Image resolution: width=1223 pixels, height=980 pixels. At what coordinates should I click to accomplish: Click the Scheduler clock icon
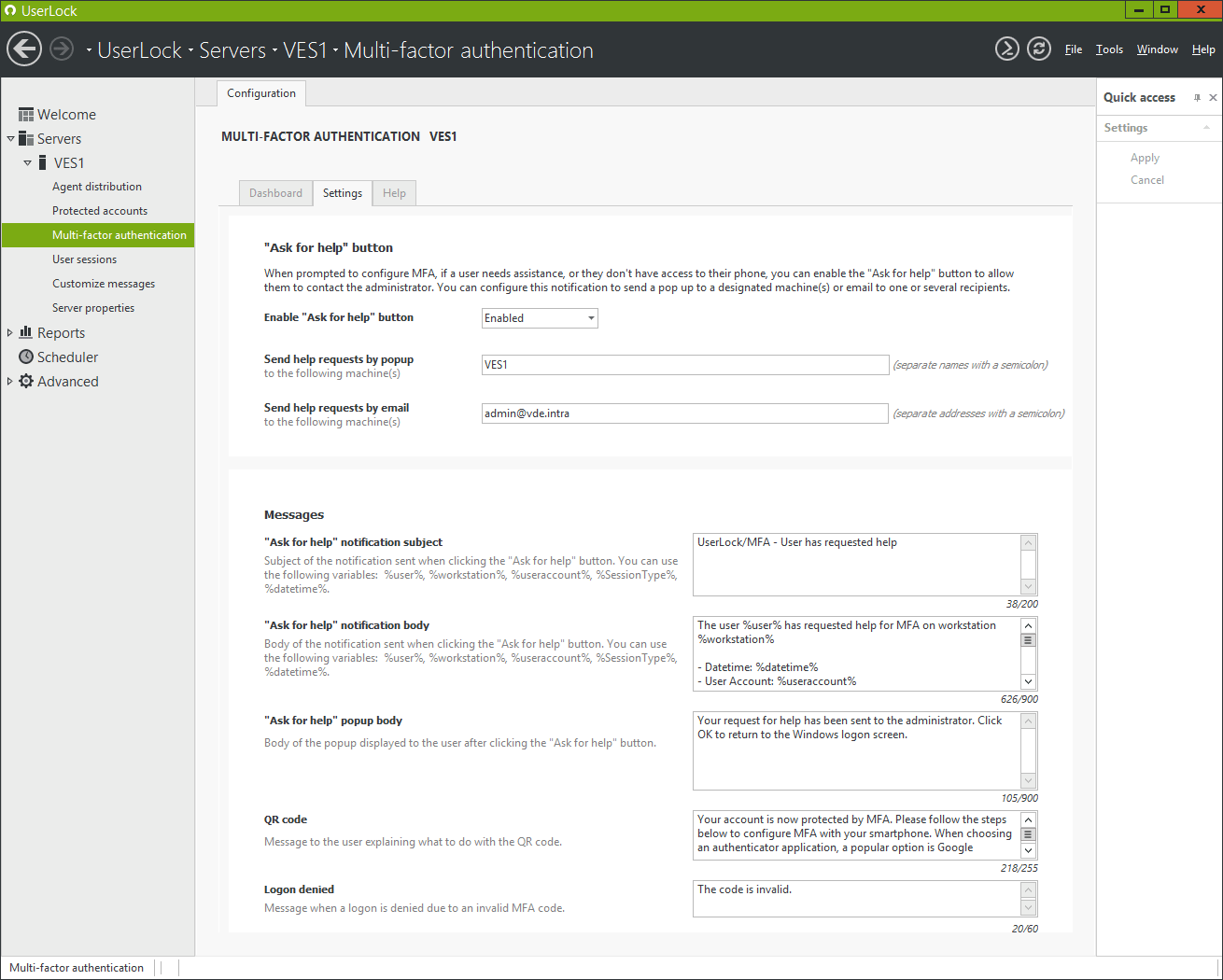coord(26,357)
